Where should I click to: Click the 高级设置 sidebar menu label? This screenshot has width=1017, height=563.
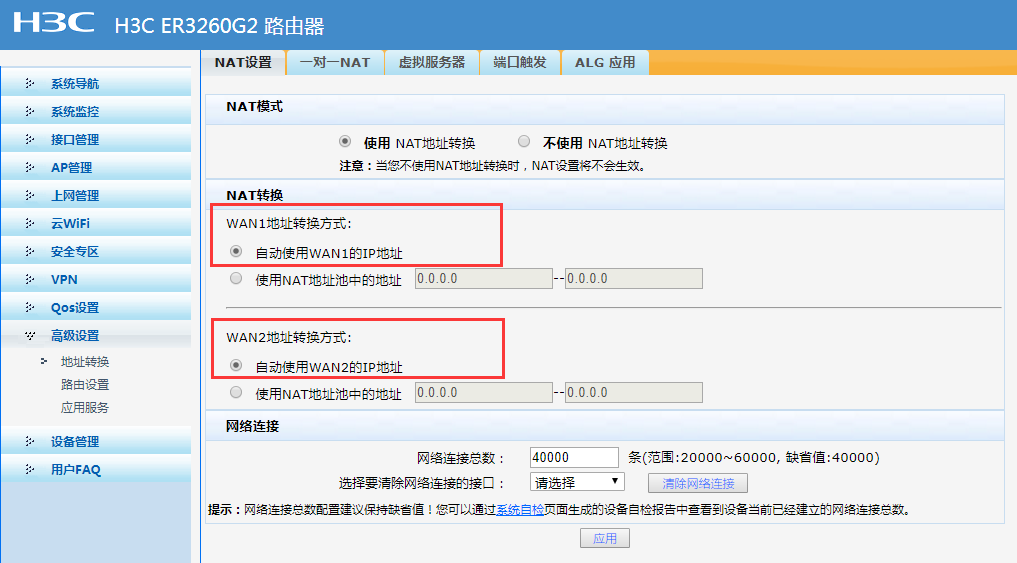75,335
